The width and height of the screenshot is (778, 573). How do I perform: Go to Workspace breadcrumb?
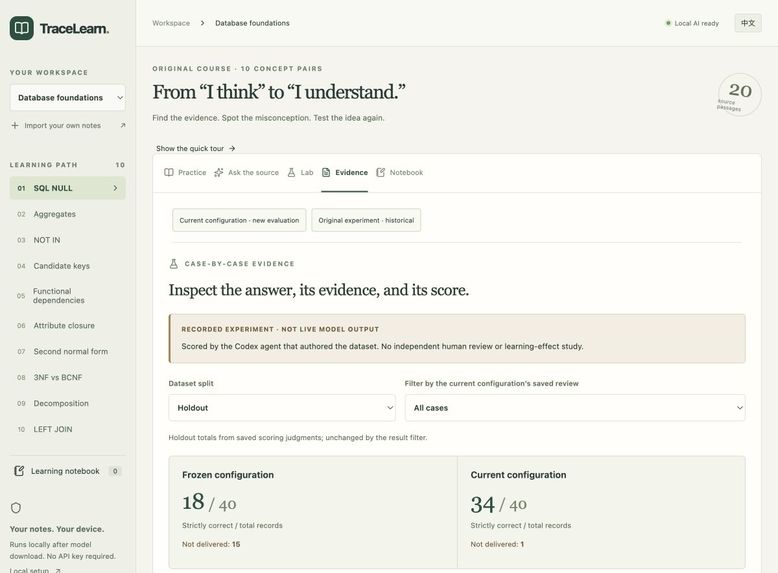tap(171, 23)
